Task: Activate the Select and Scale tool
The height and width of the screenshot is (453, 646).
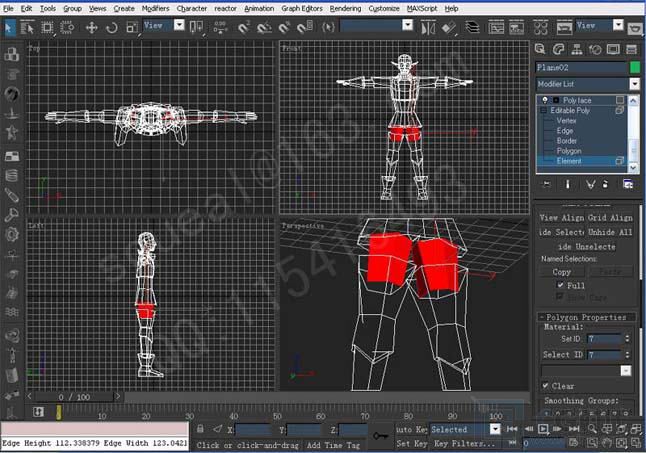Action: [132, 28]
